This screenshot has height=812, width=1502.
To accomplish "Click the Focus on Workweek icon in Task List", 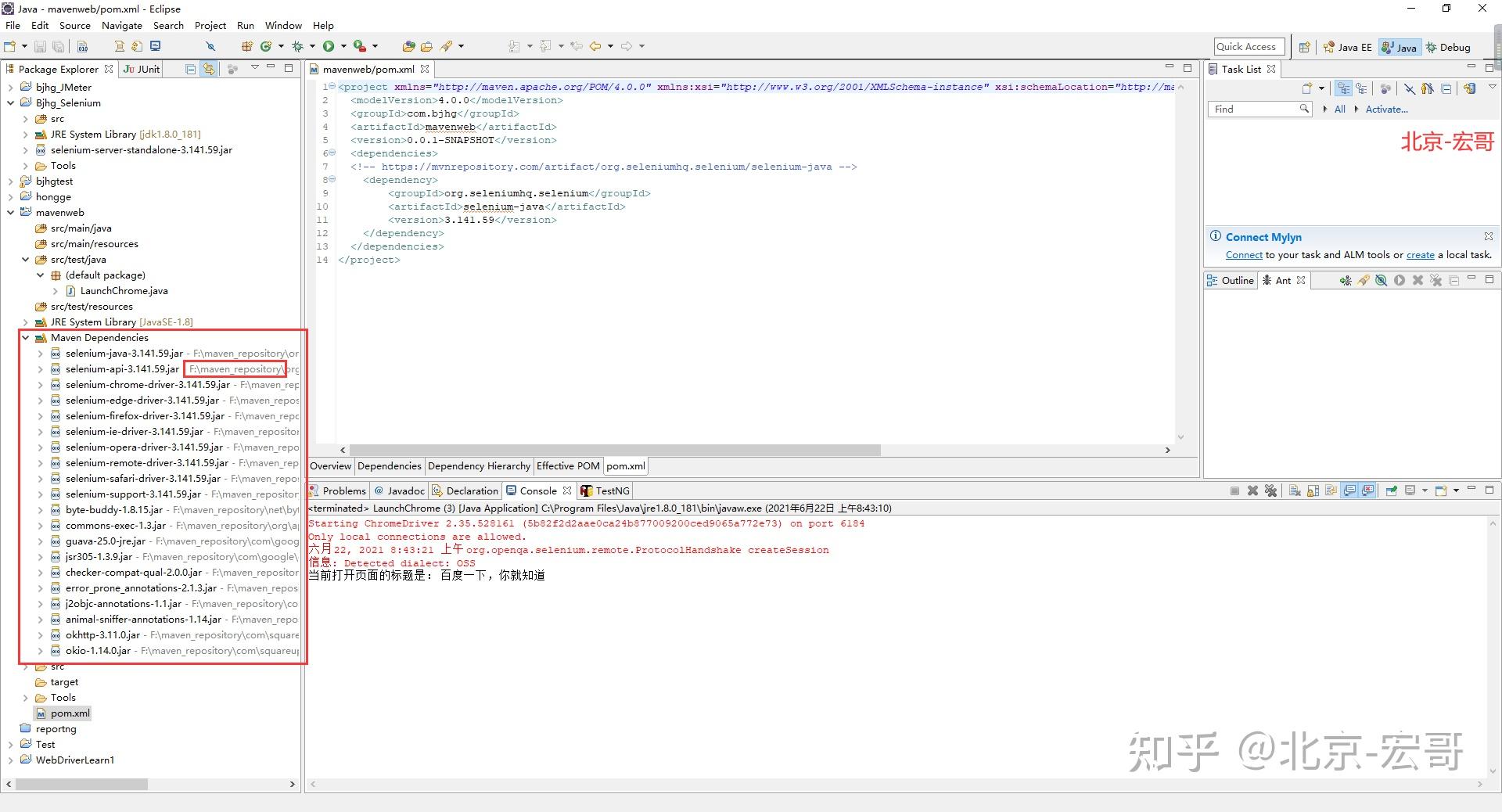I will [x=1385, y=88].
